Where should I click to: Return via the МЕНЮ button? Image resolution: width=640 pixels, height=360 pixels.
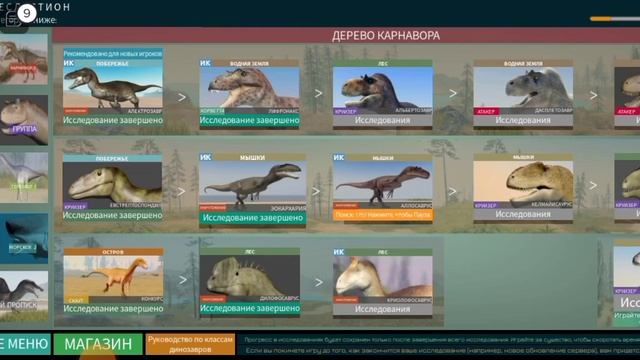pos(25,344)
